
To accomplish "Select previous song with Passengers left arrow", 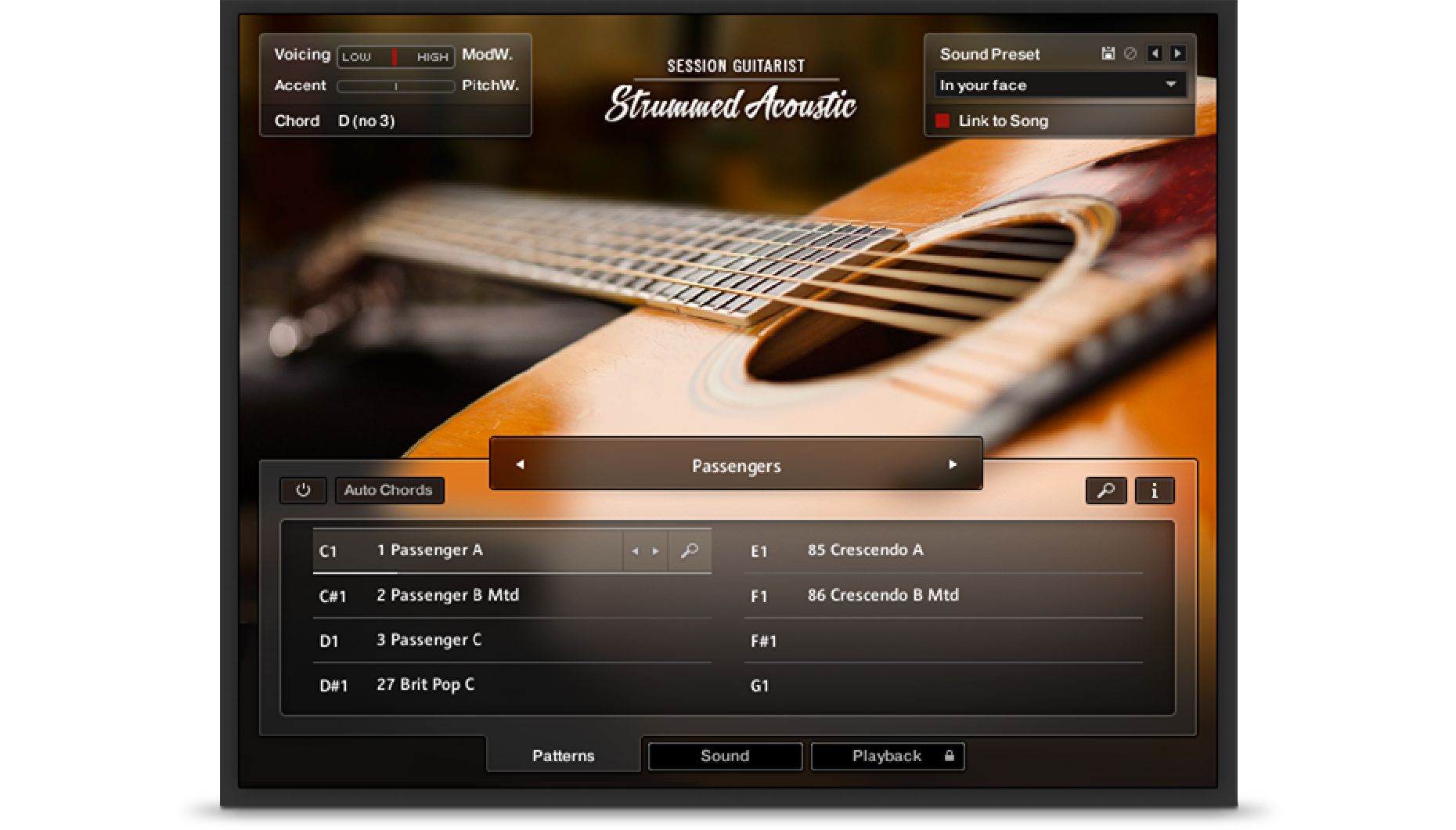I will click(520, 464).
